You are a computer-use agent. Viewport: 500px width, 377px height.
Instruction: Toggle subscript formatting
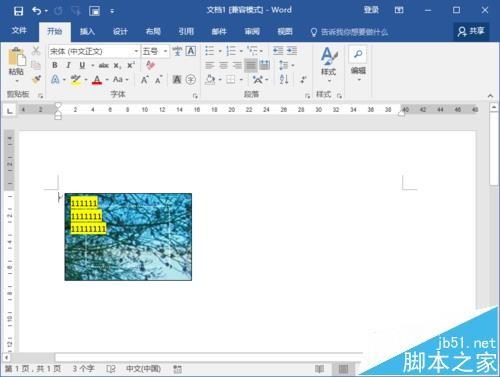117,66
